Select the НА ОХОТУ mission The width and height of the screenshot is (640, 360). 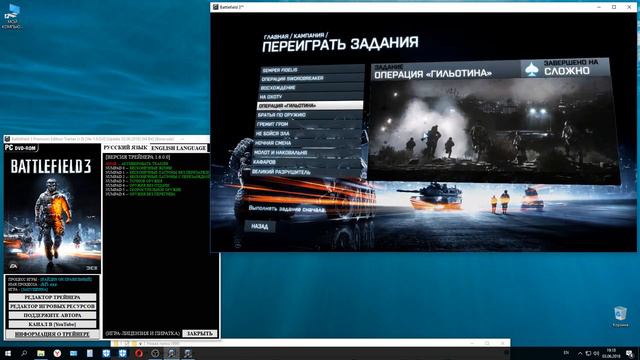click(x=311, y=97)
